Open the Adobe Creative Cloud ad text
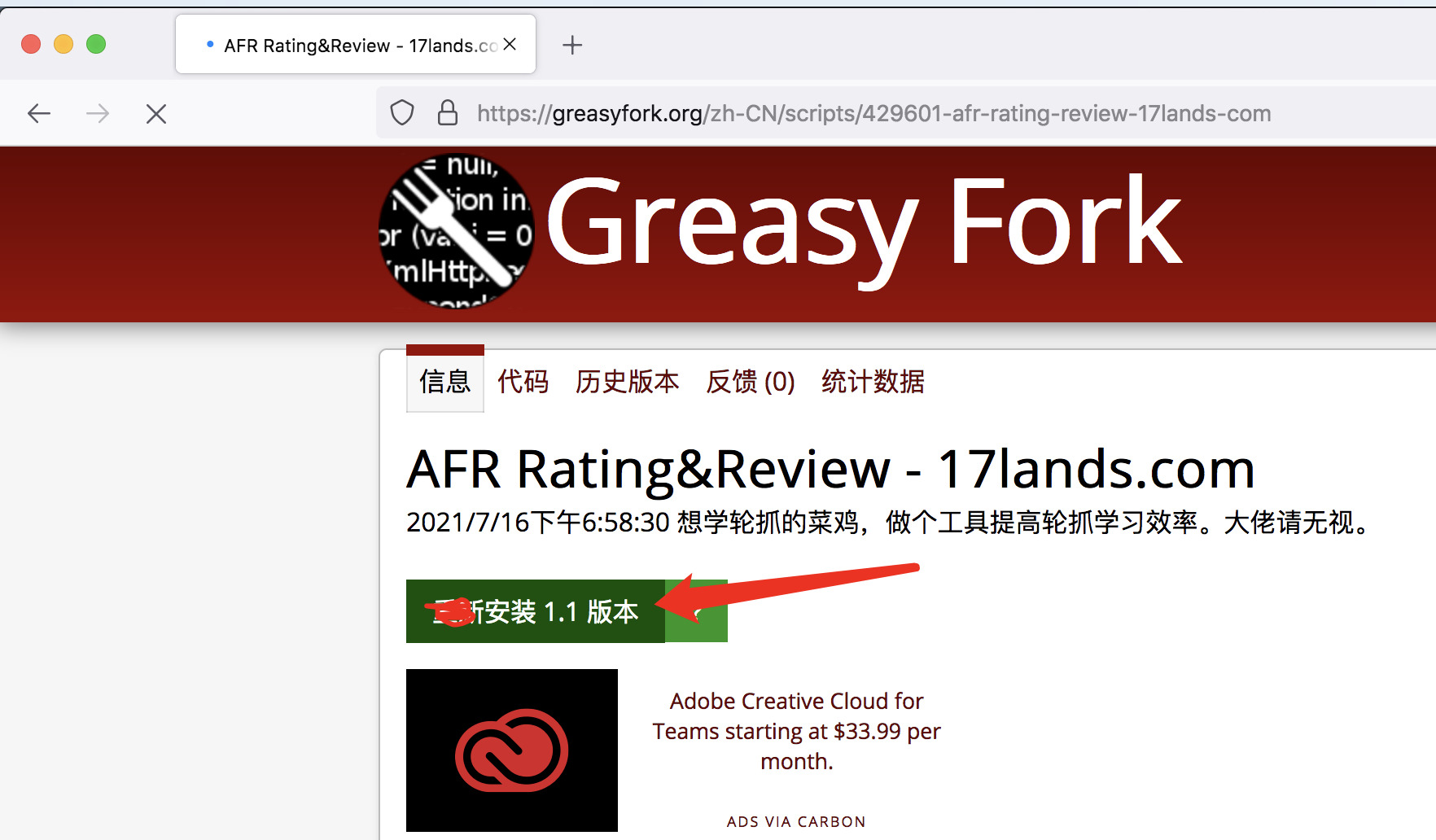The width and height of the screenshot is (1436, 840). (x=796, y=731)
